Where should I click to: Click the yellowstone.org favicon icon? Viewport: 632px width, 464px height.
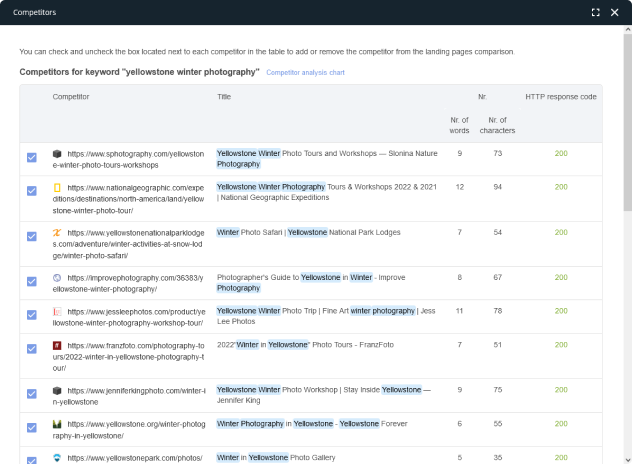coord(57,424)
